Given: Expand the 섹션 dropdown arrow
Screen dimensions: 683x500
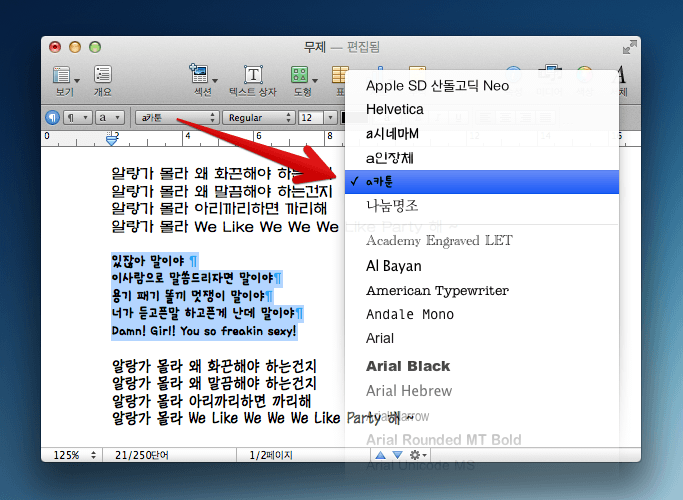Looking at the screenshot, I should (x=215, y=81).
